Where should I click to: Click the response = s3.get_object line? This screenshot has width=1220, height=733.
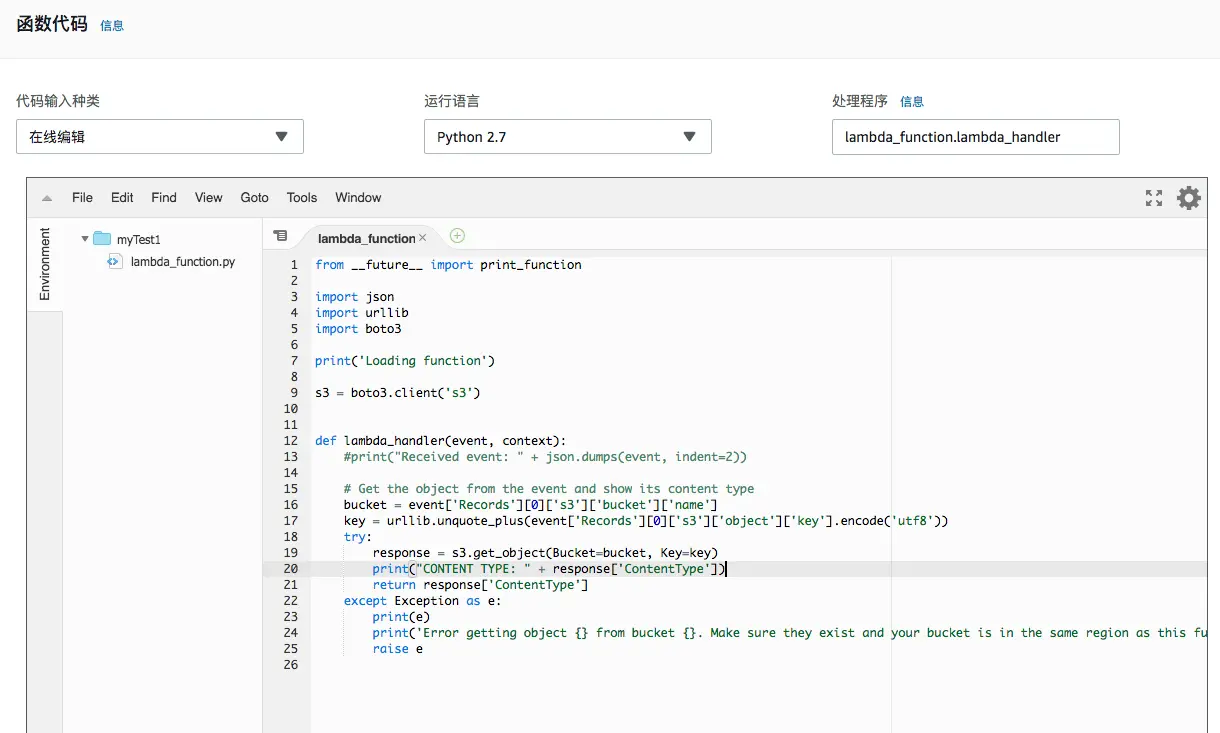tap(545, 553)
